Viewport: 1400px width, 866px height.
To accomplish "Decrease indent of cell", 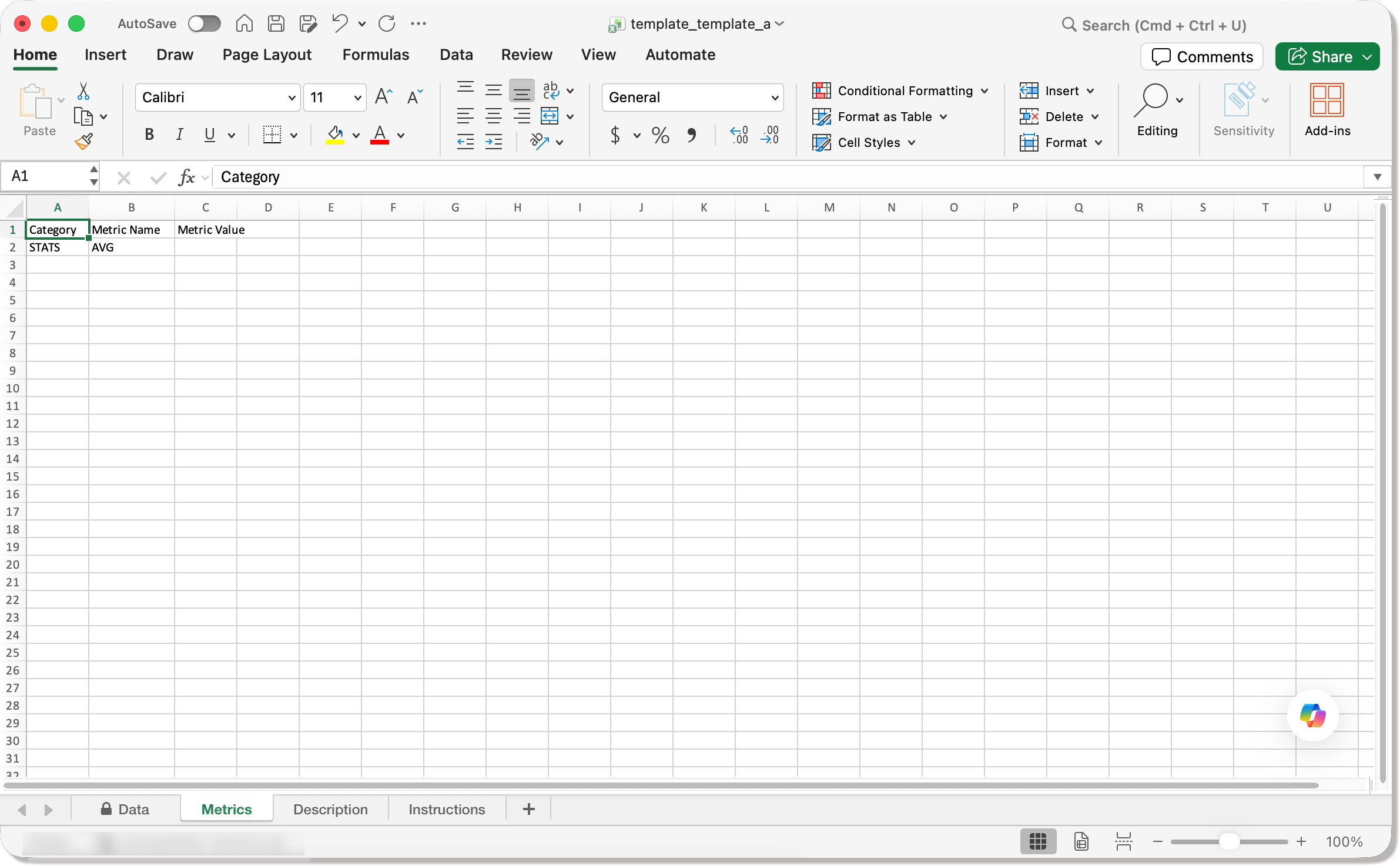I will click(465, 142).
